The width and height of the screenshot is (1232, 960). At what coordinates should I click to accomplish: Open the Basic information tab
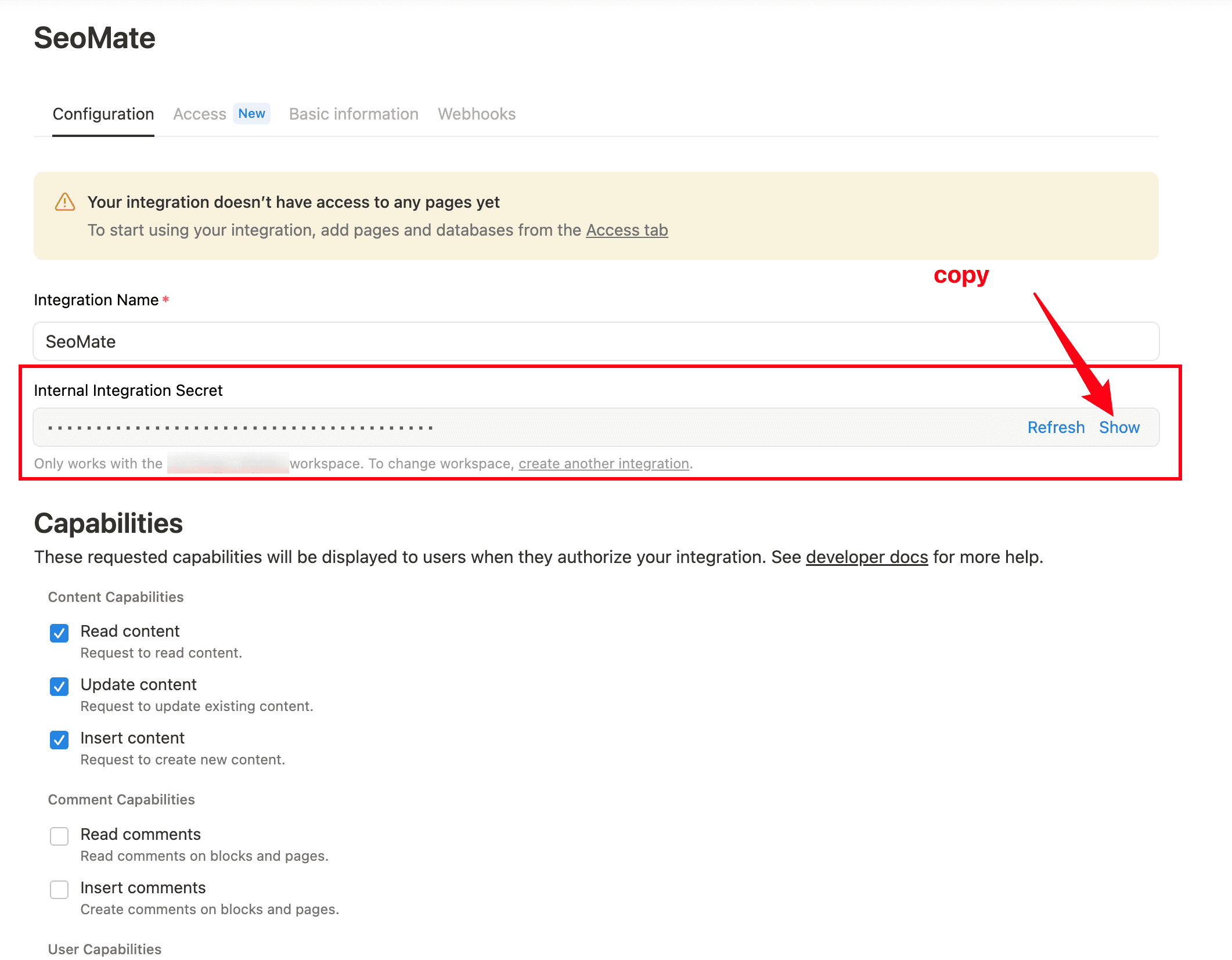(353, 114)
